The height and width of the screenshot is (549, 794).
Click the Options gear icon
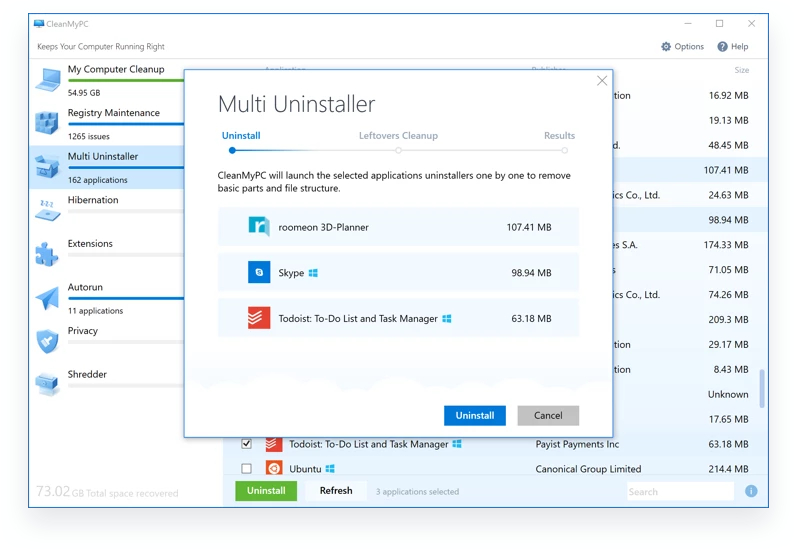point(666,47)
